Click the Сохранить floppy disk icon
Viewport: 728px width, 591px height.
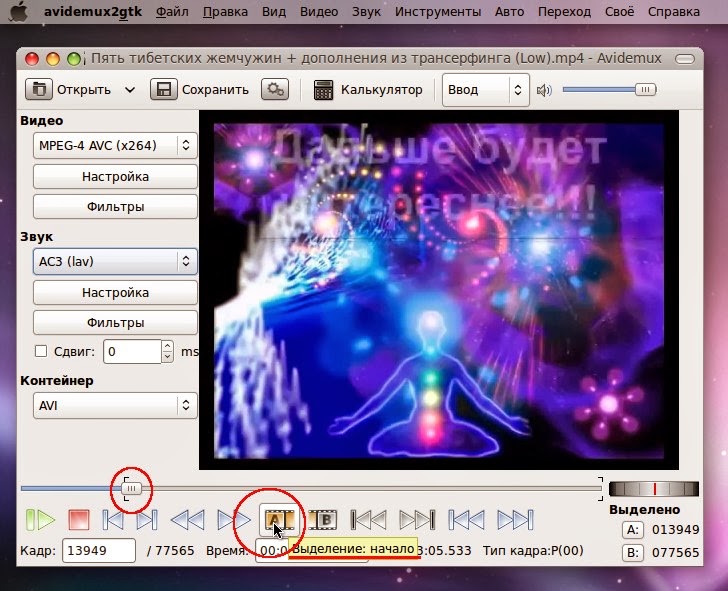coord(163,90)
